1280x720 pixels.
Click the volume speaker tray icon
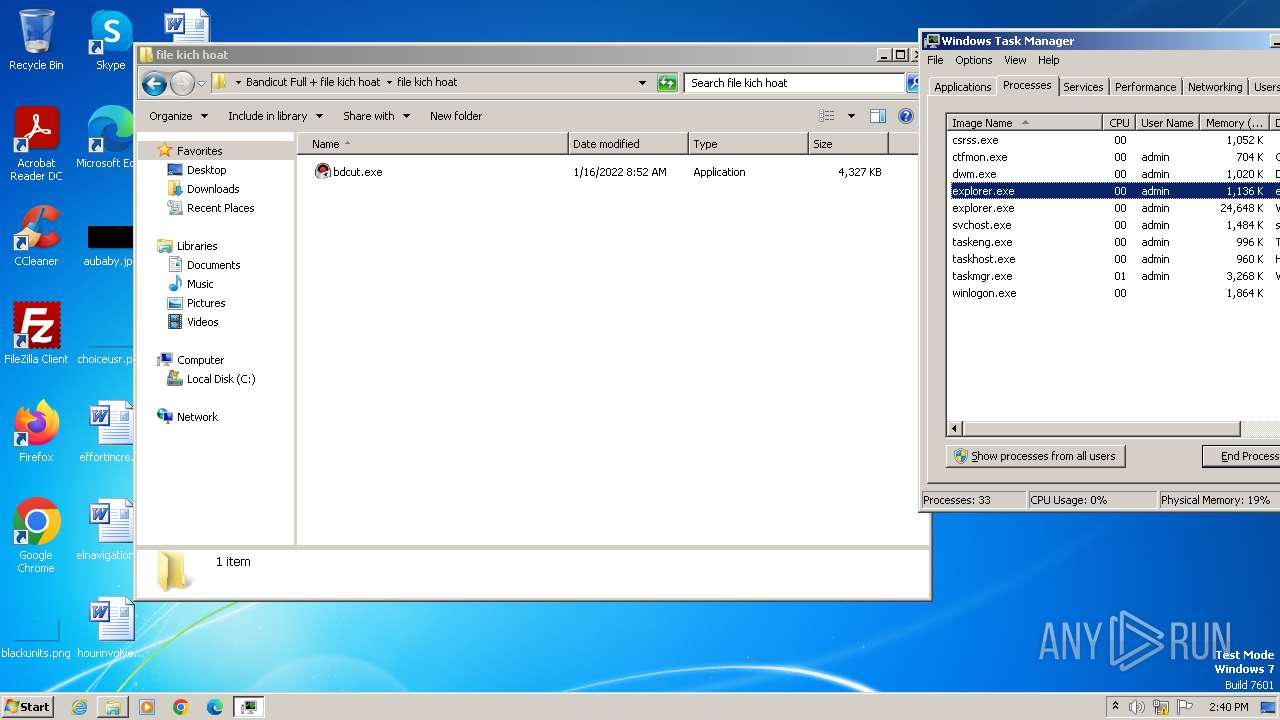pos(1137,707)
